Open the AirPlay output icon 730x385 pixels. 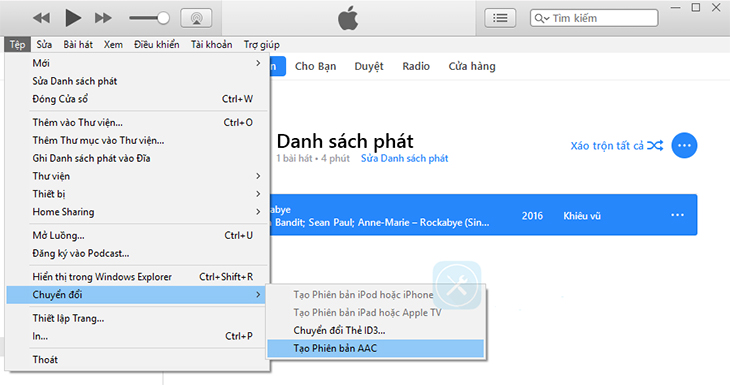coord(196,18)
